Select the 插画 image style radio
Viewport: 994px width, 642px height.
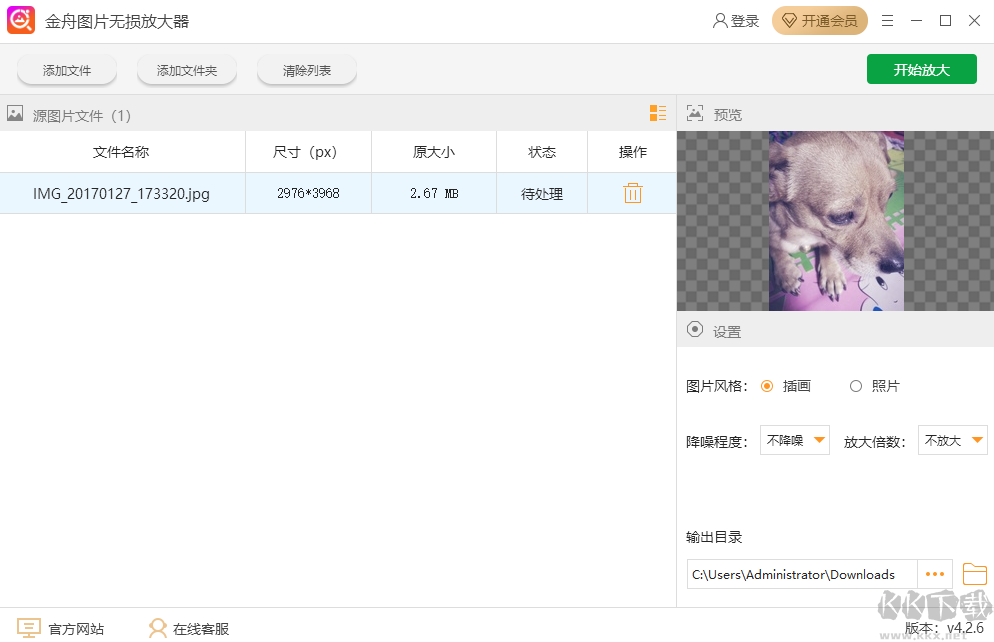pos(767,385)
